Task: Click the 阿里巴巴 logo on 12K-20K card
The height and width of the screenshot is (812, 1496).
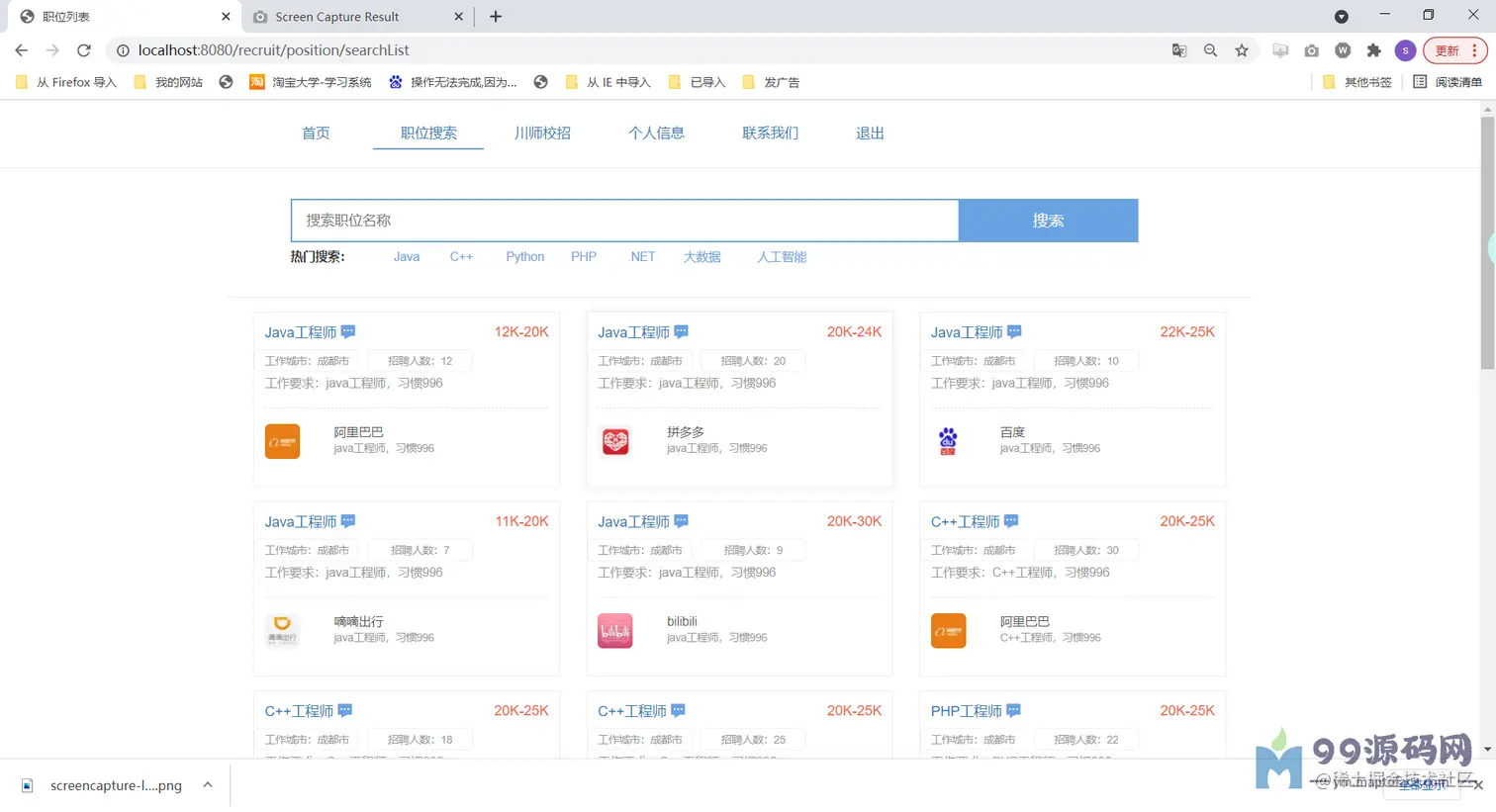Action: tap(282, 441)
